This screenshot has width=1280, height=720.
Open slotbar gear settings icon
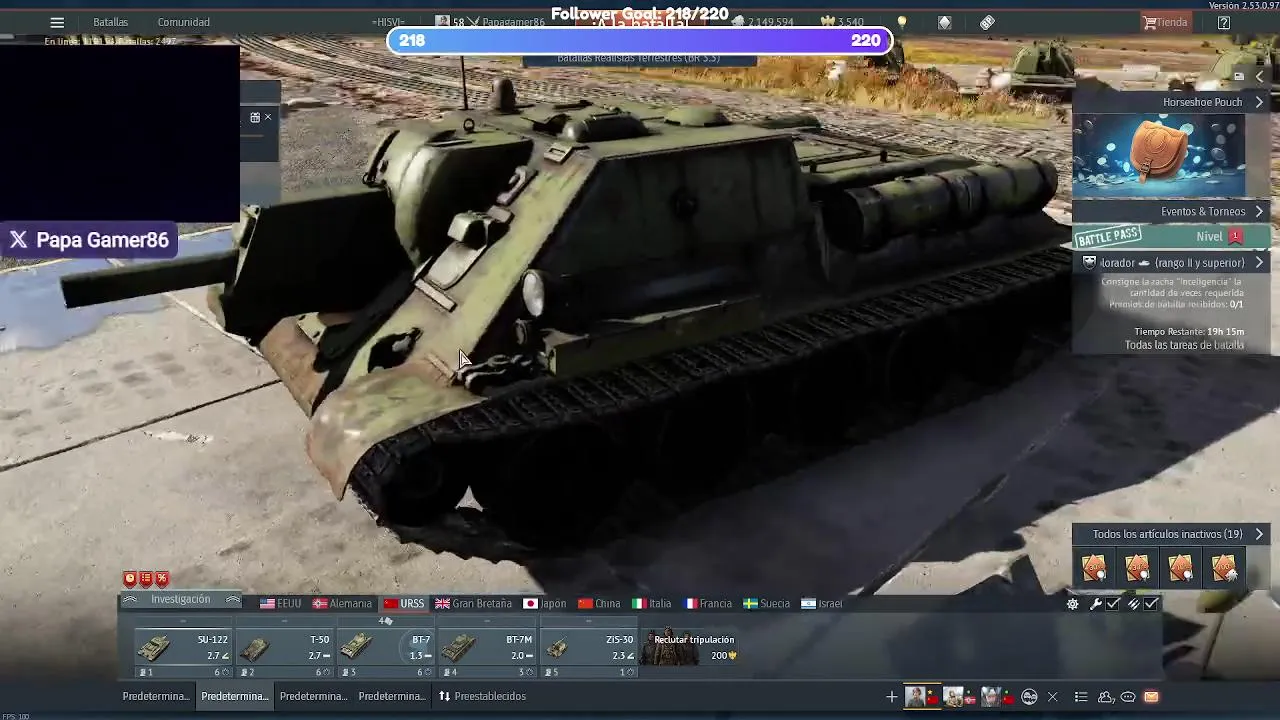(1073, 604)
